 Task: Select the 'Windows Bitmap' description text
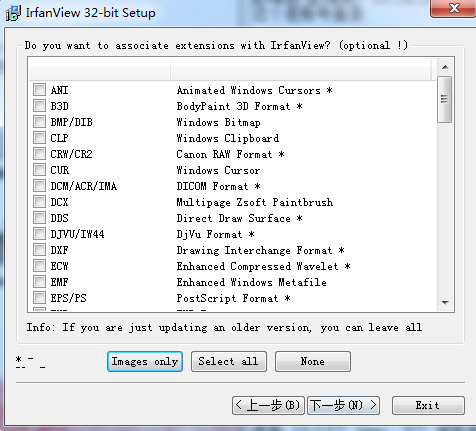[x=218, y=122]
